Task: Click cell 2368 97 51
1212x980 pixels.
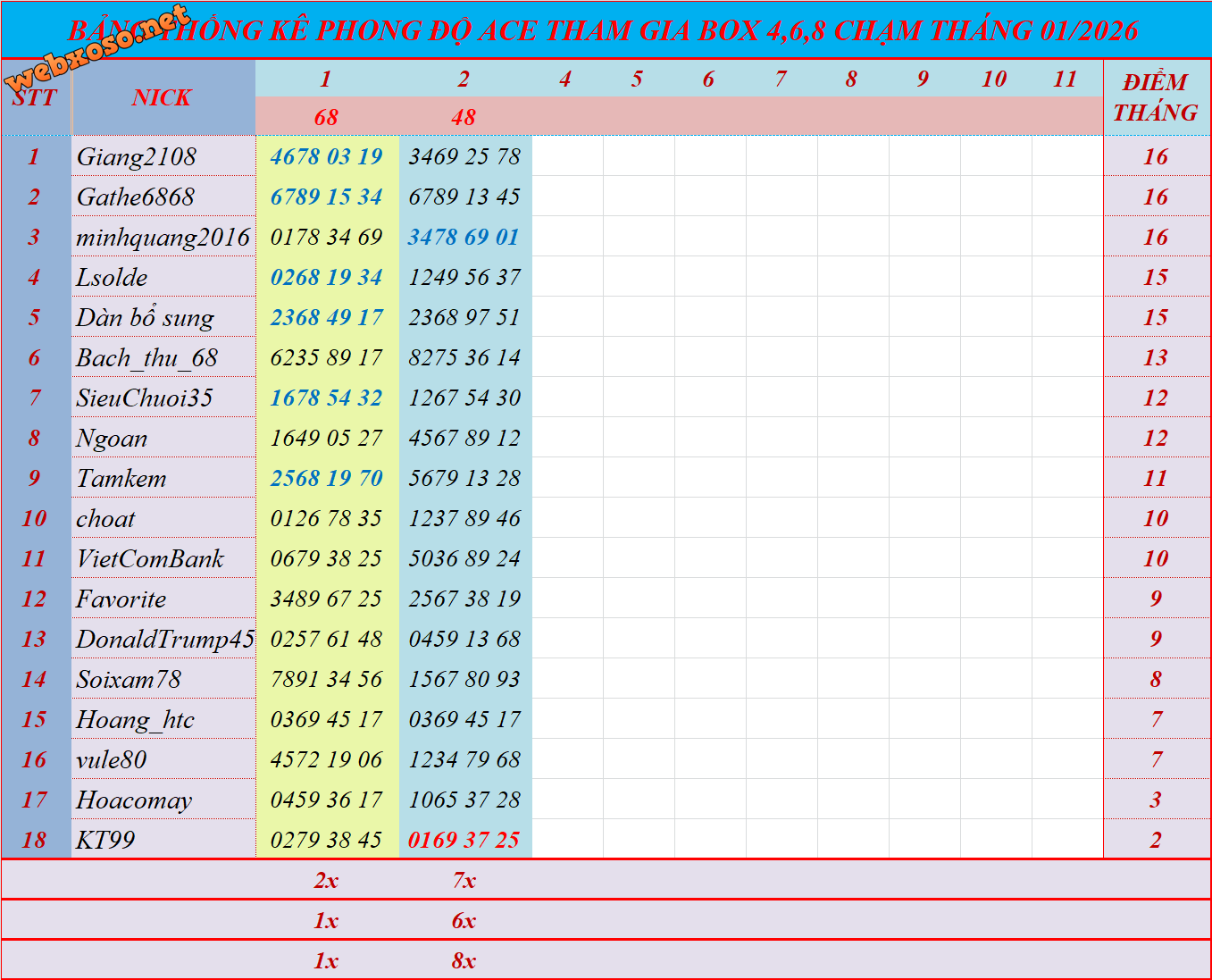Action: (x=464, y=317)
